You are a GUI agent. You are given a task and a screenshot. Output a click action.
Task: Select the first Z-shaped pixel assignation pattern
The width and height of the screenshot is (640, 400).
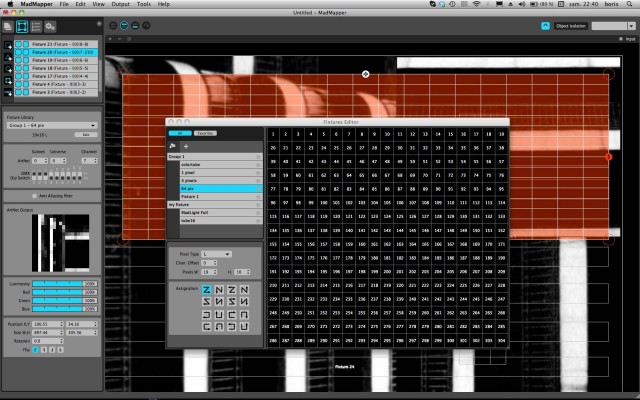coord(207,290)
